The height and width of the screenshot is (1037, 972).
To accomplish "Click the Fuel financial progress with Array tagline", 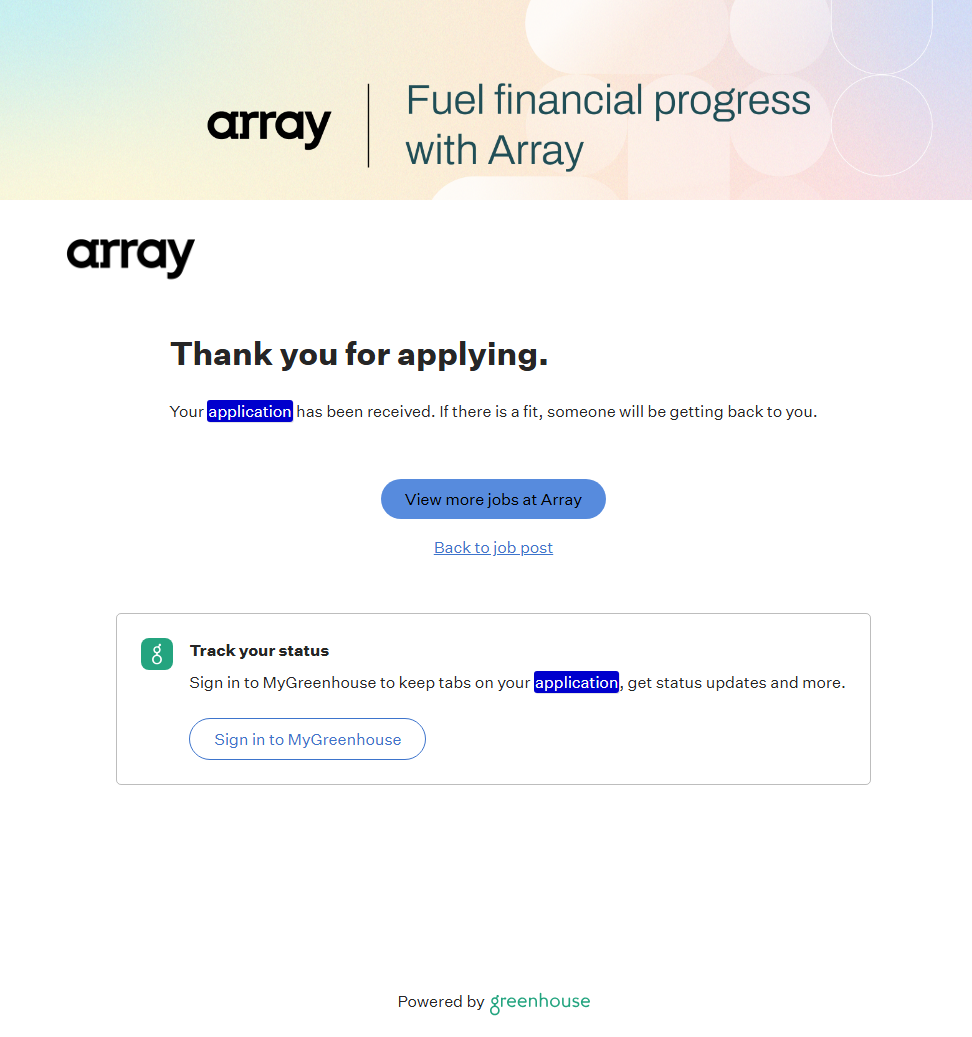I will pos(607,125).
